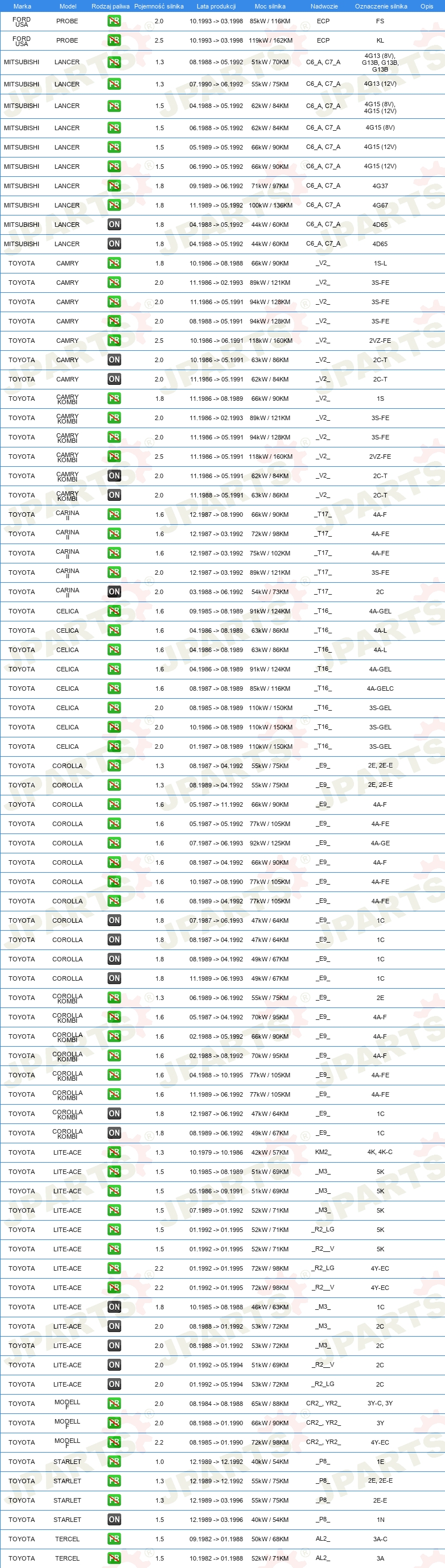Click the '119kW / 162KM' power cell
The width and height of the screenshot is (445, 1568).
270,40
